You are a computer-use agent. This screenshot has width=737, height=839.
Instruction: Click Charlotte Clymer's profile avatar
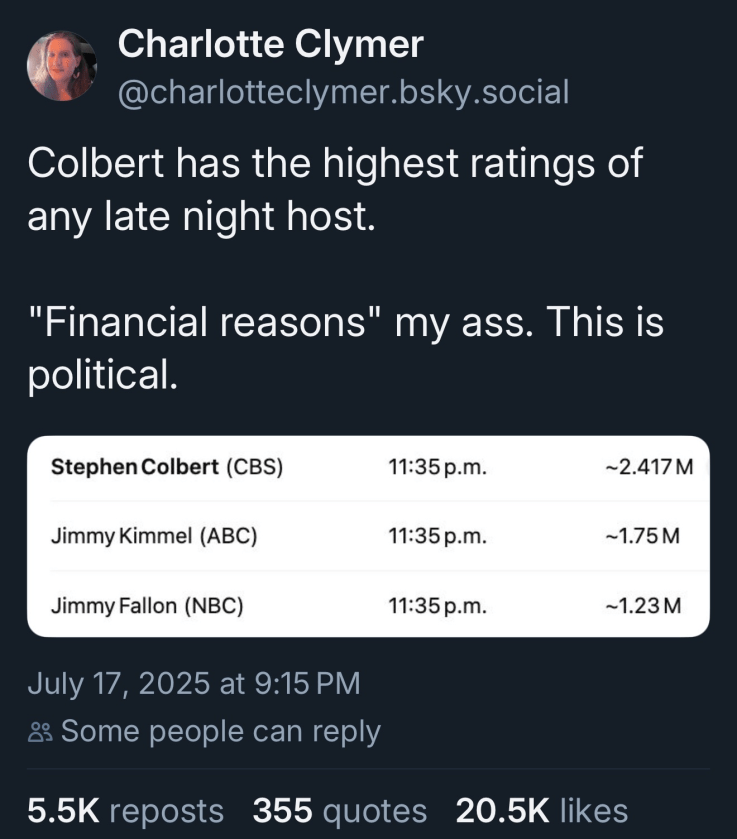point(61,66)
